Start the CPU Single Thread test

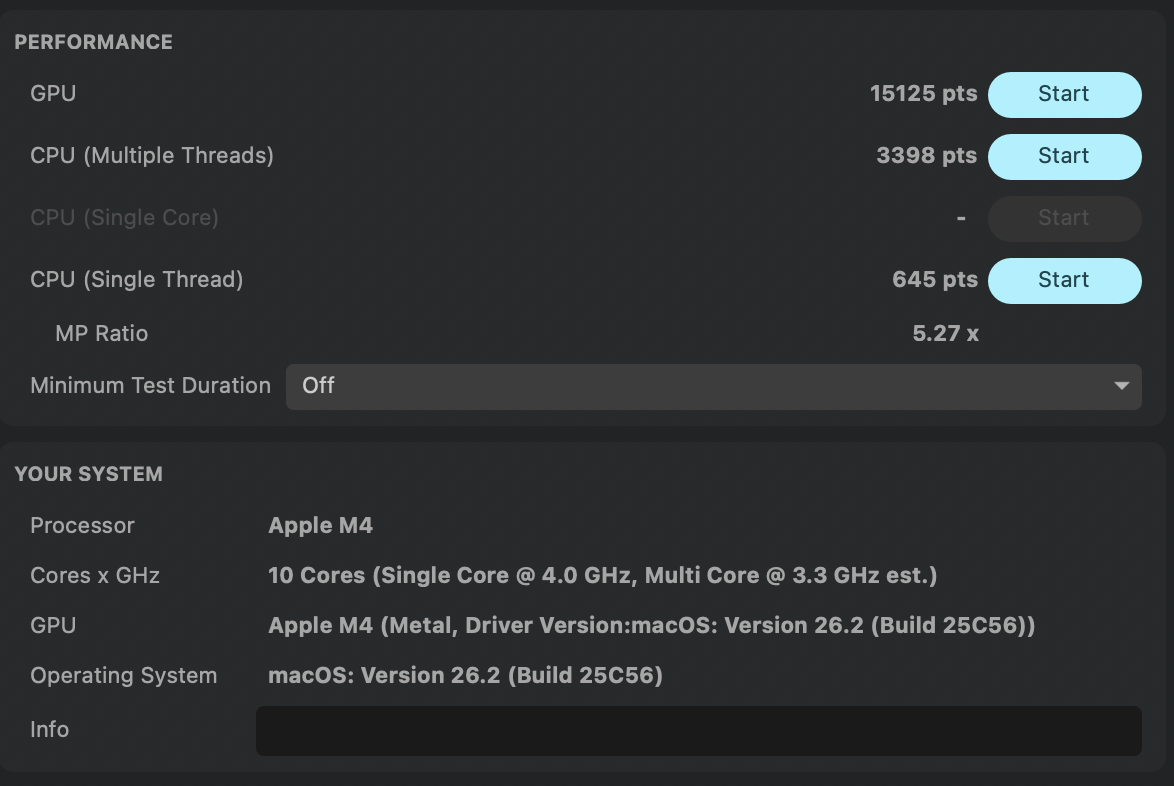tap(1064, 280)
